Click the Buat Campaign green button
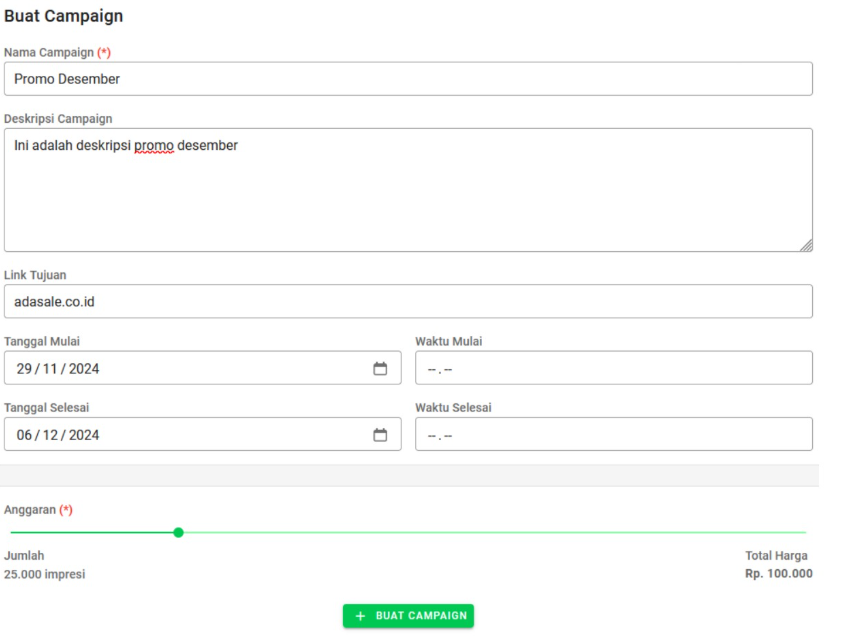Viewport: 862px width, 638px height. 408,615
